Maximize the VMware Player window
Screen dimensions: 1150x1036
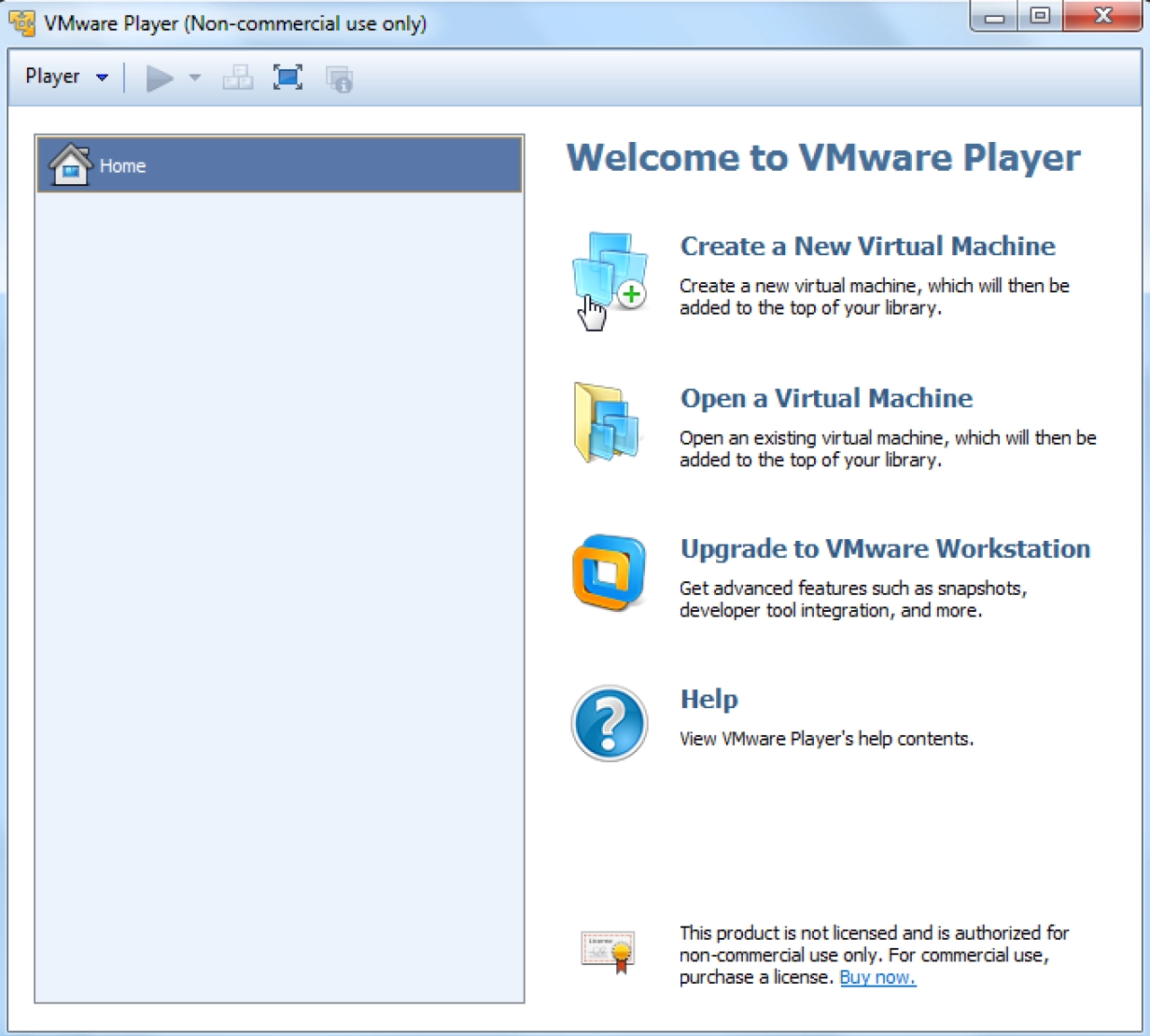pos(1040,17)
